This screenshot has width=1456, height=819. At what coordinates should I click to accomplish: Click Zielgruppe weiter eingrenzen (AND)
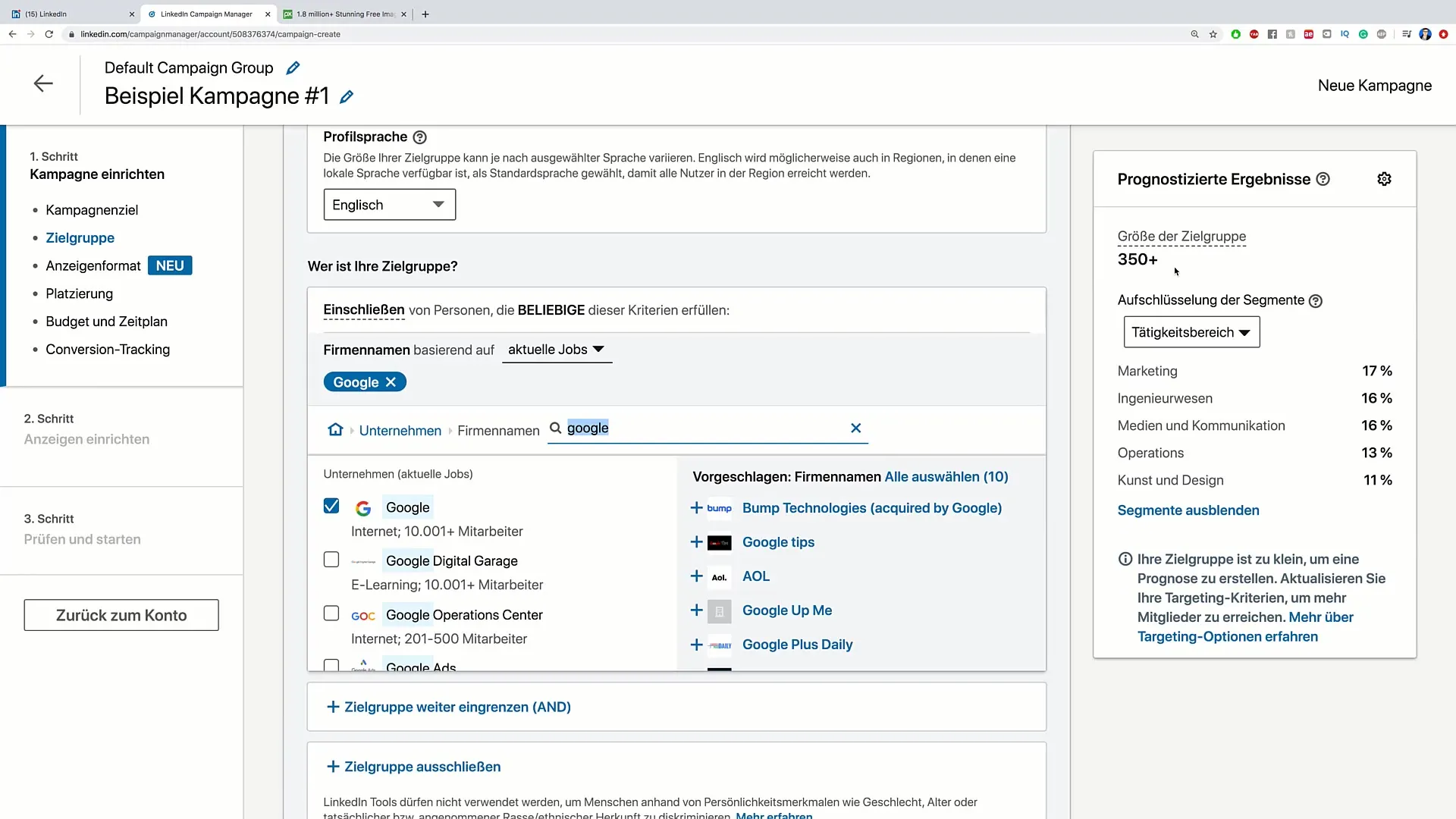[448, 707]
